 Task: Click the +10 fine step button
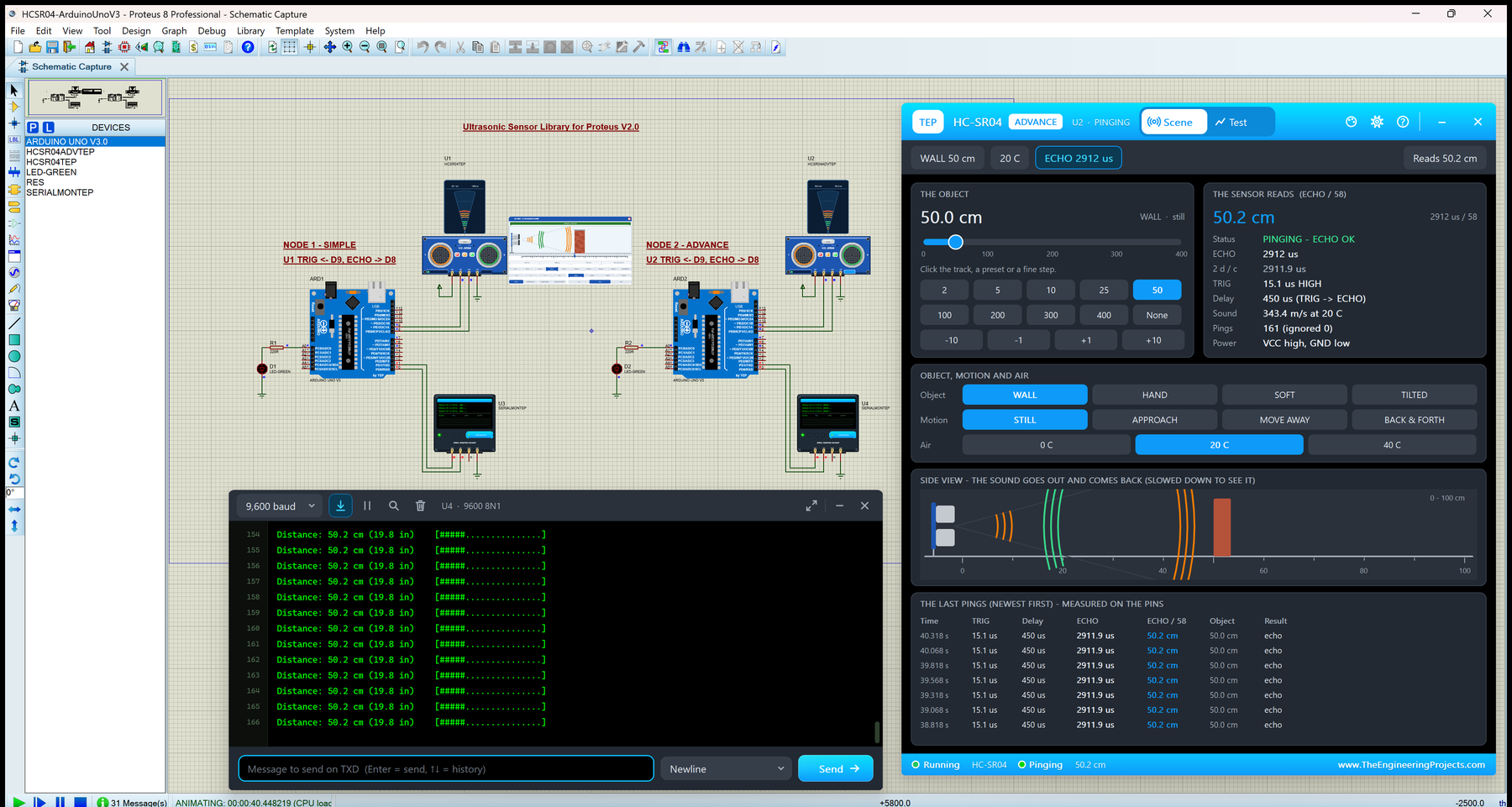pyautogui.click(x=1153, y=340)
